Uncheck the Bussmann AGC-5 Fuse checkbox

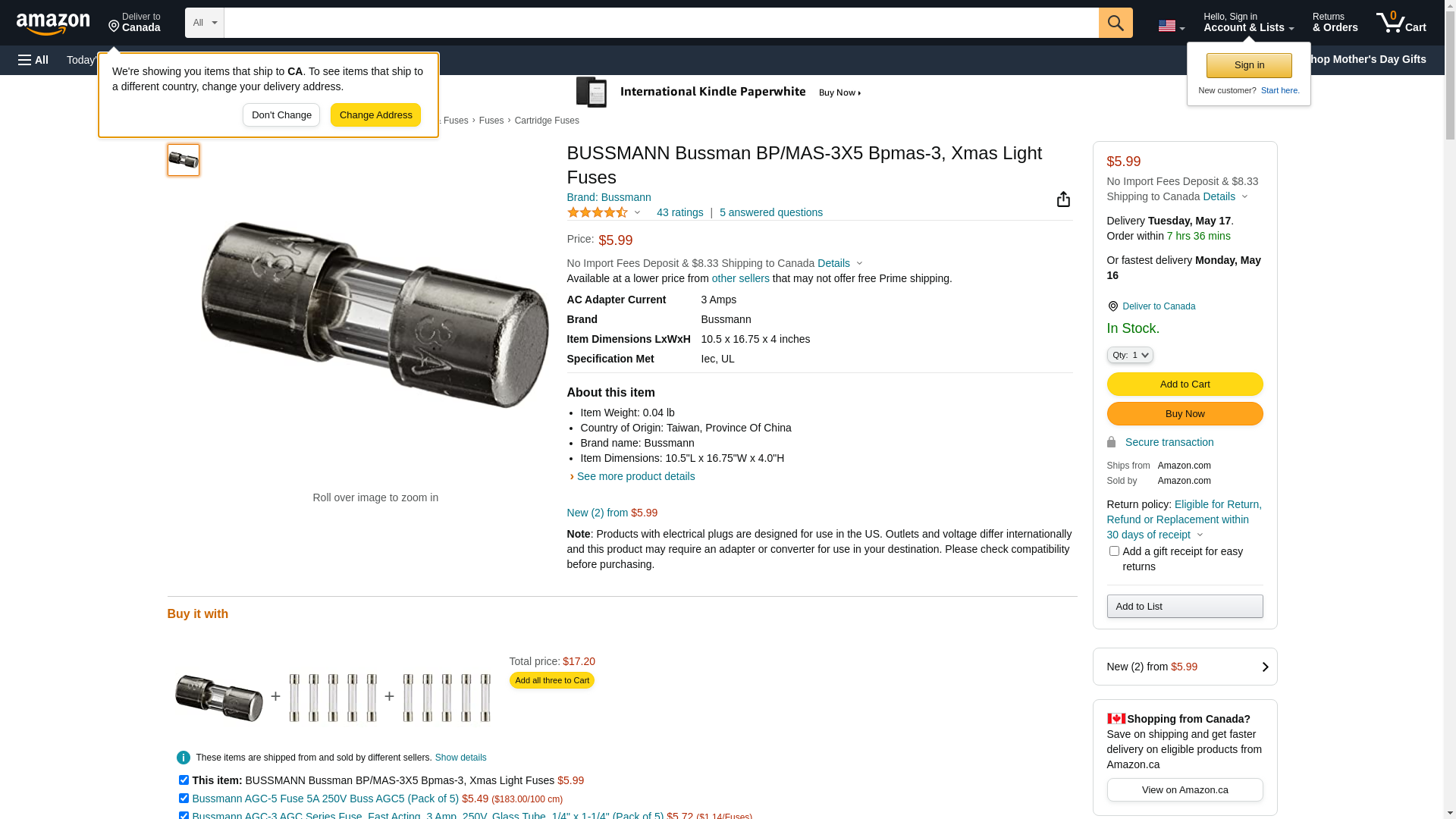pos(184,798)
